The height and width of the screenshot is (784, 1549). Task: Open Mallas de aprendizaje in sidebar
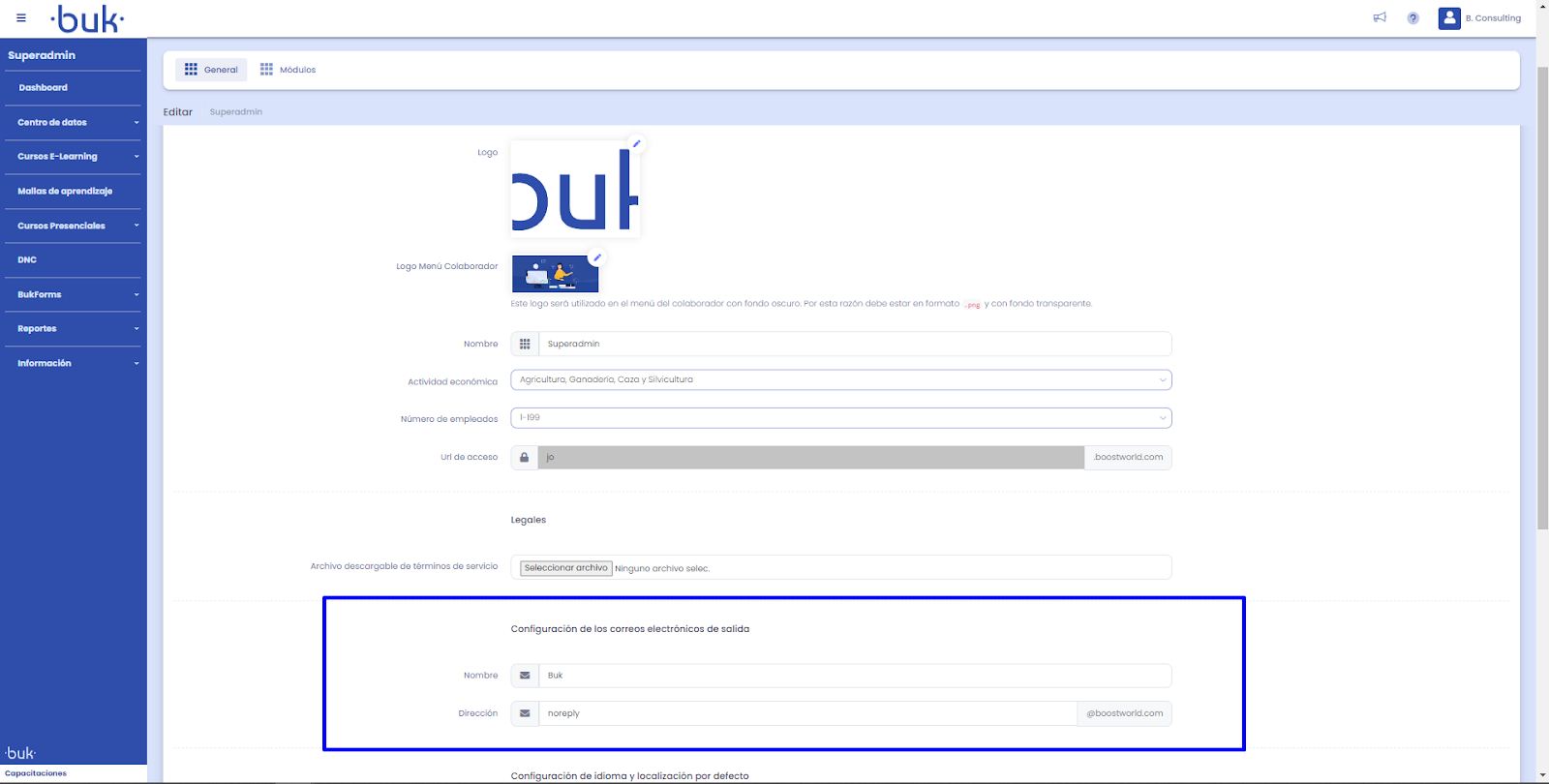(65, 192)
